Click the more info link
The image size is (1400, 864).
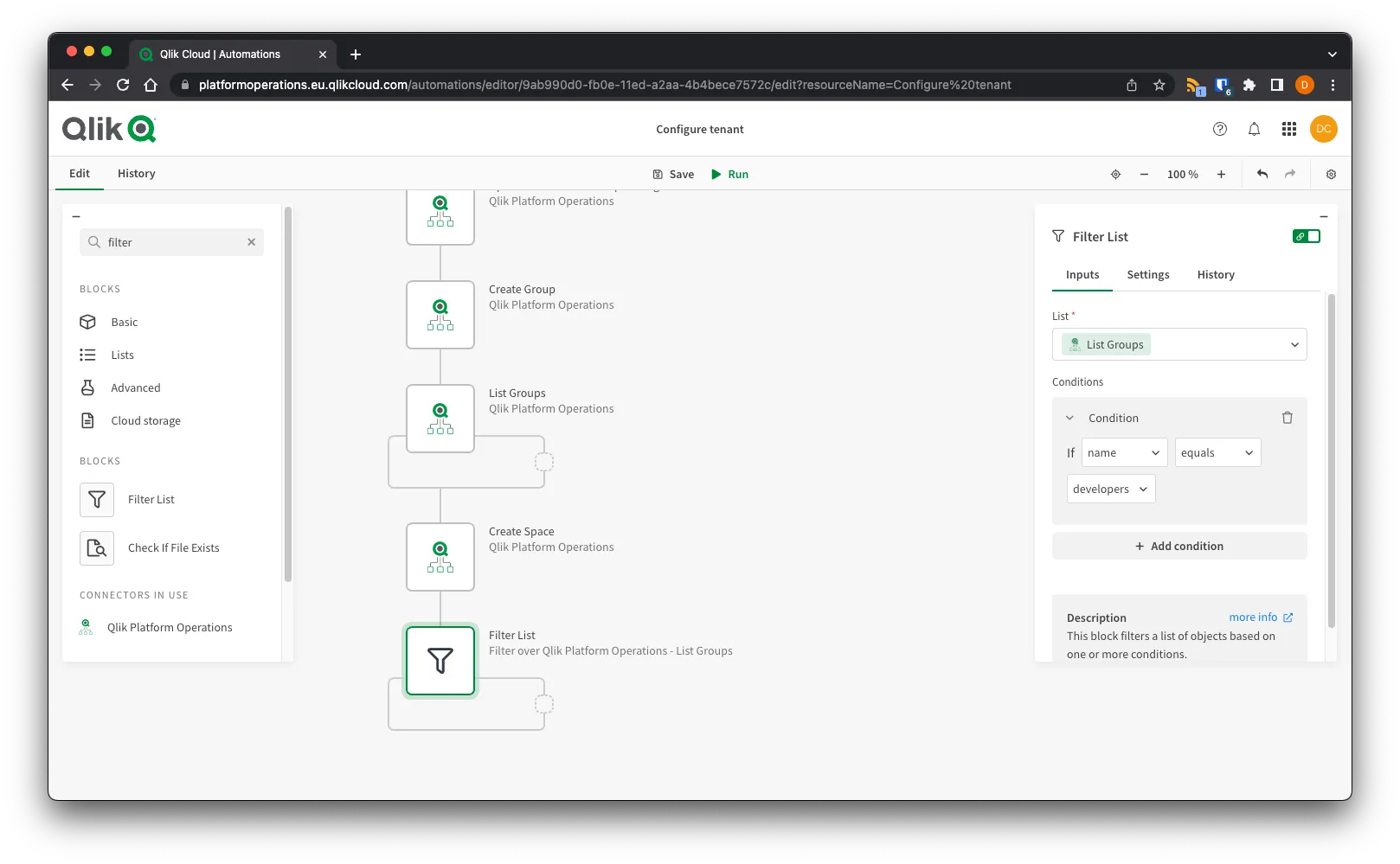pyautogui.click(x=1260, y=618)
